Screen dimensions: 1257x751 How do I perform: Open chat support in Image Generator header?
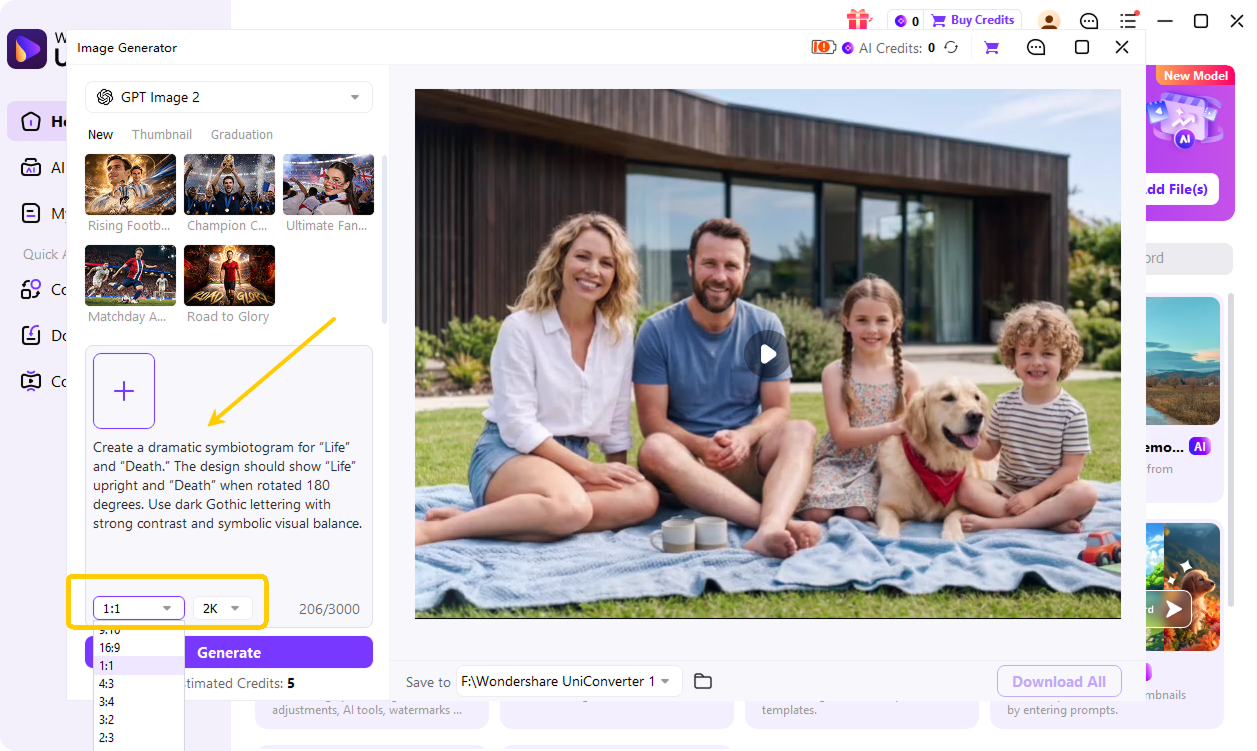[1037, 47]
